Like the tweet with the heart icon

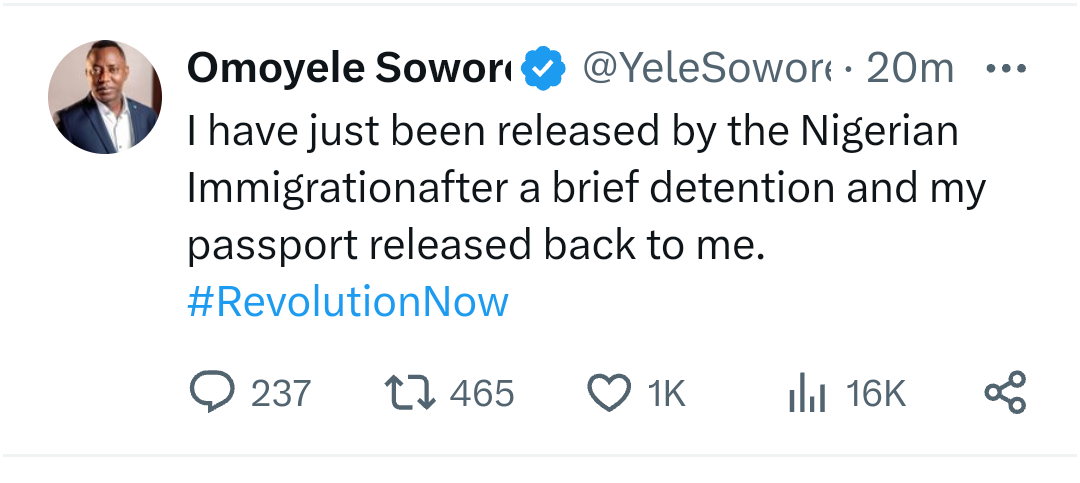607,393
